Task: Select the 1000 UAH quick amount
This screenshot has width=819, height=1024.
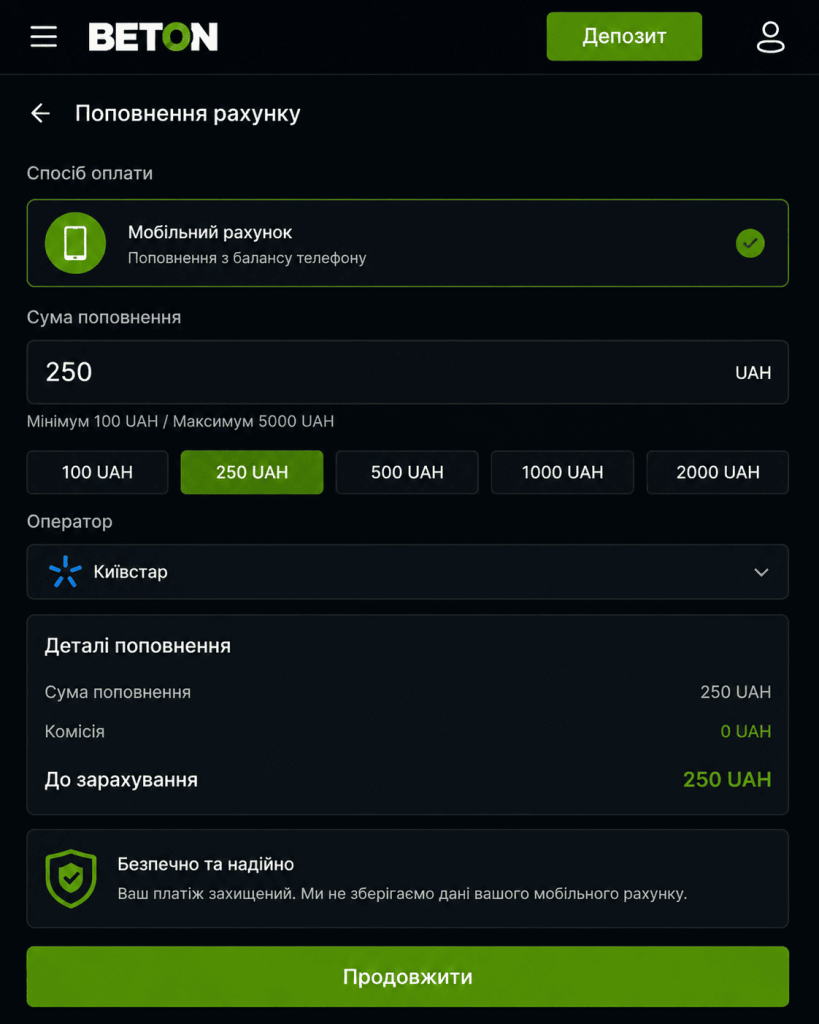Action: tap(562, 472)
